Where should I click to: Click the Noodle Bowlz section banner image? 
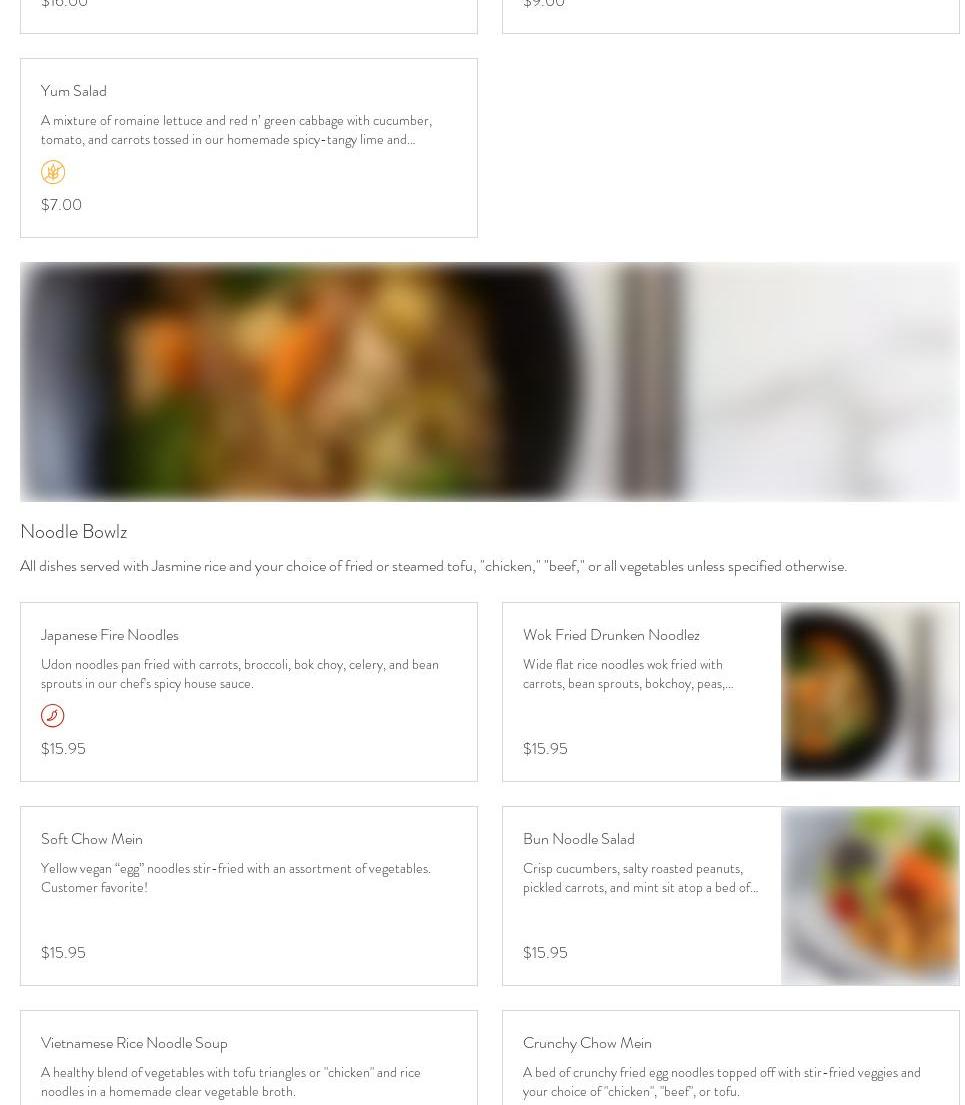point(490,382)
